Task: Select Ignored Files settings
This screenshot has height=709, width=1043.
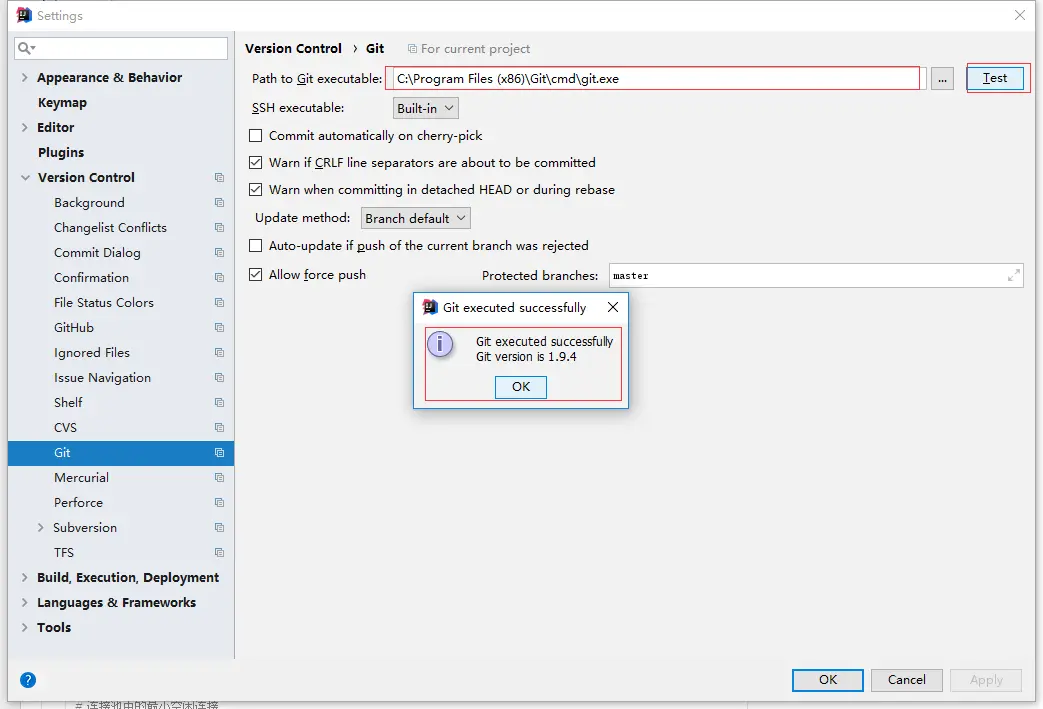Action: pos(92,353)
